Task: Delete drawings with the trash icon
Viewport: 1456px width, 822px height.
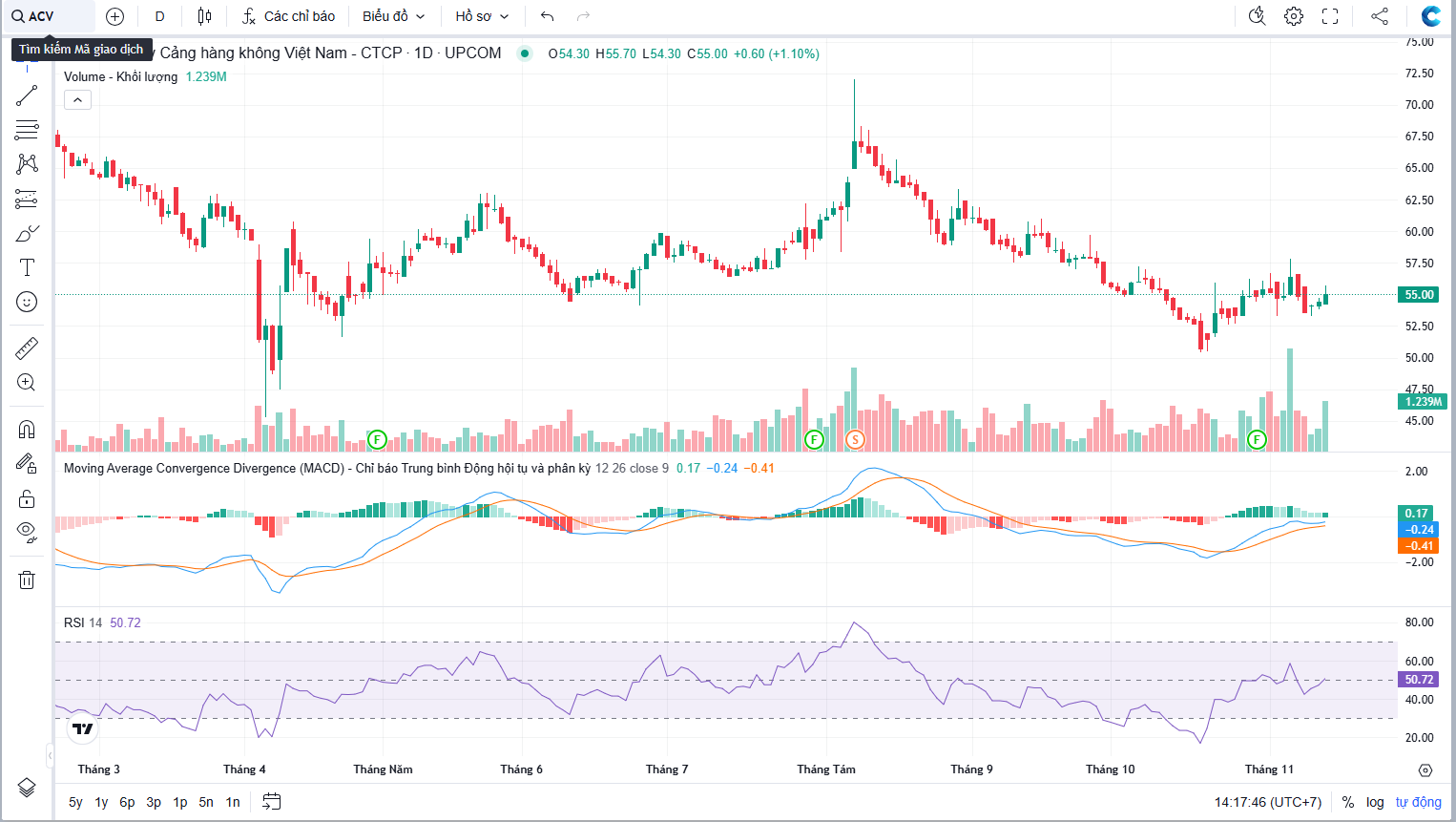Action: point(27,580)
